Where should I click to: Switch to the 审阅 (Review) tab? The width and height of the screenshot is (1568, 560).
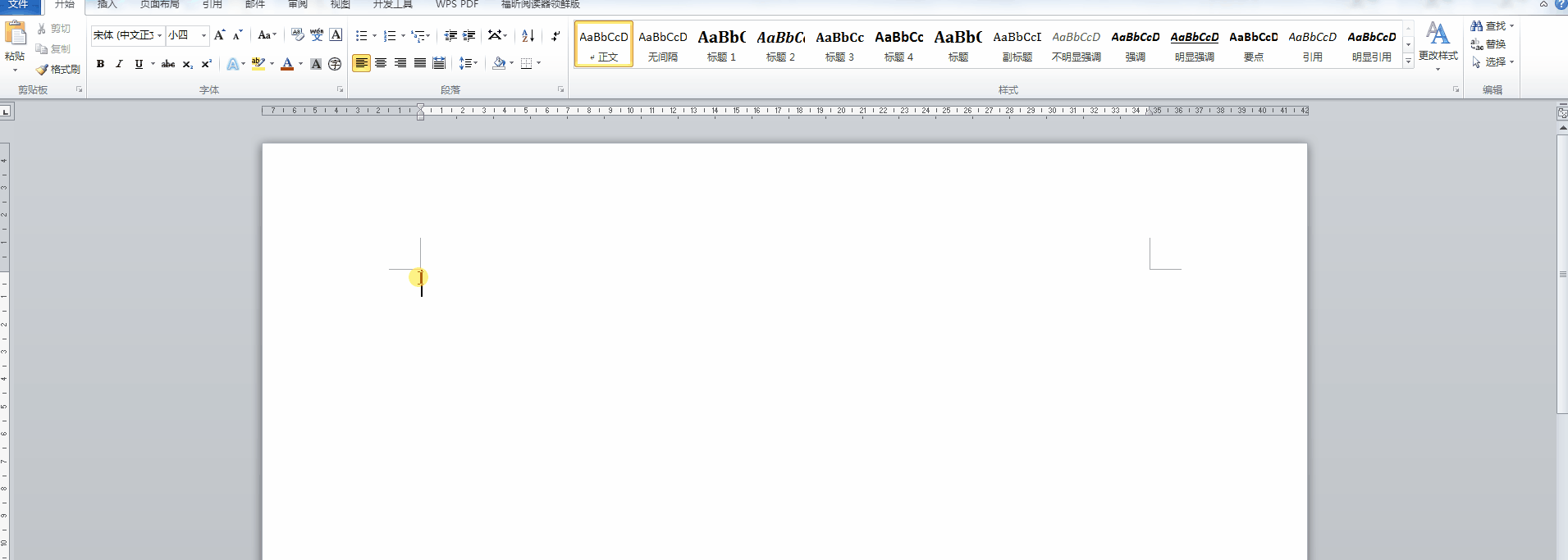click(298, 5)
